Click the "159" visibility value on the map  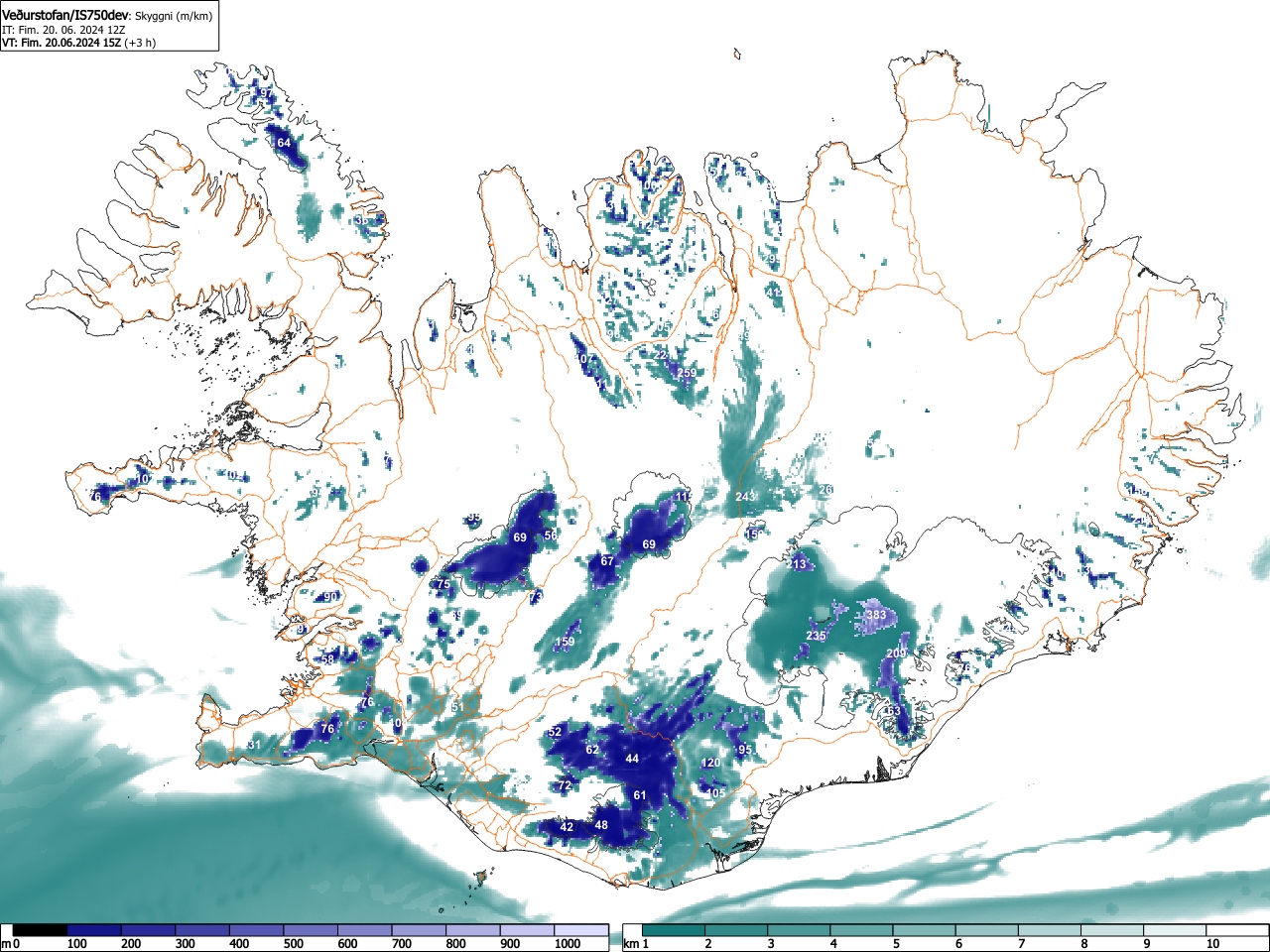click(x=565, y=643)
